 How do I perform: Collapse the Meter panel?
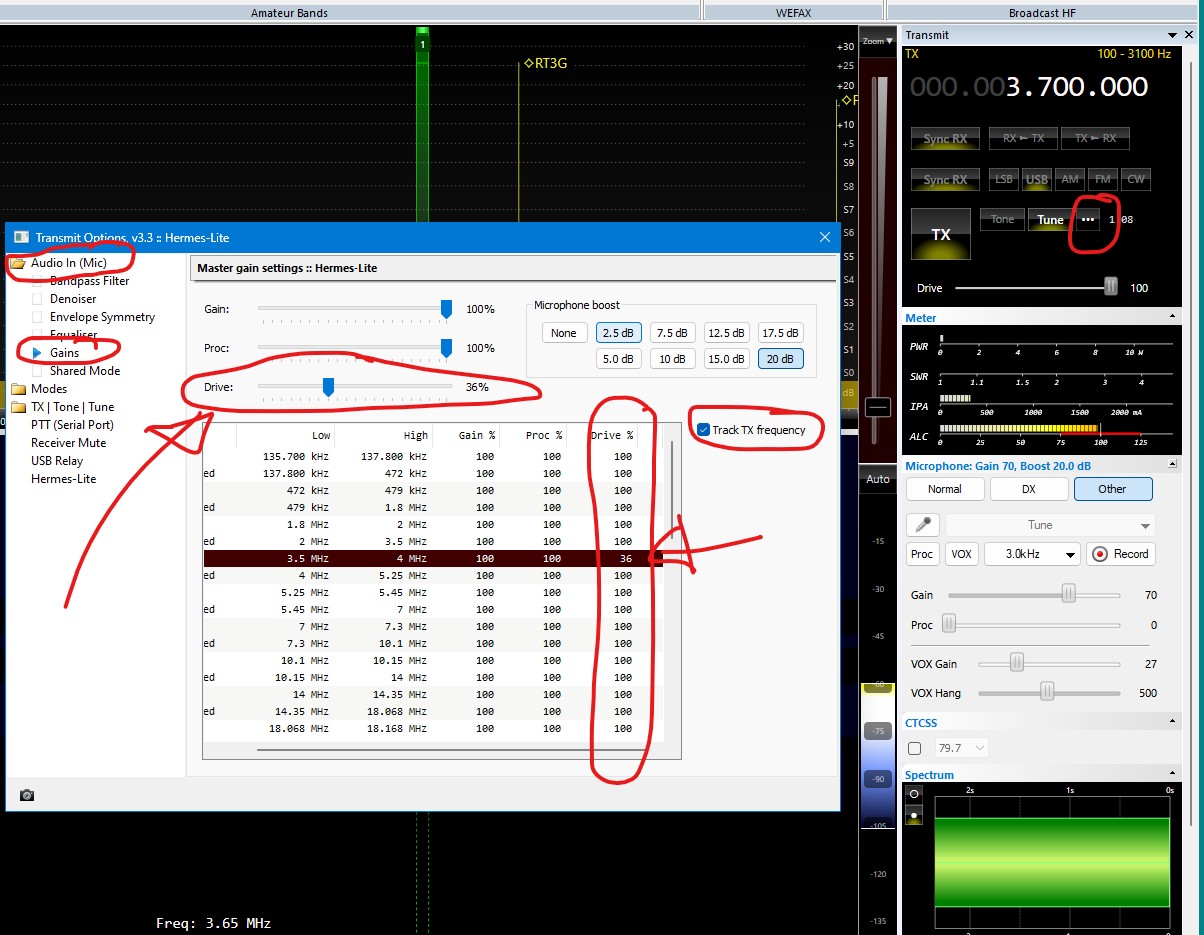pyautogui.click(x=1171, y=317)
